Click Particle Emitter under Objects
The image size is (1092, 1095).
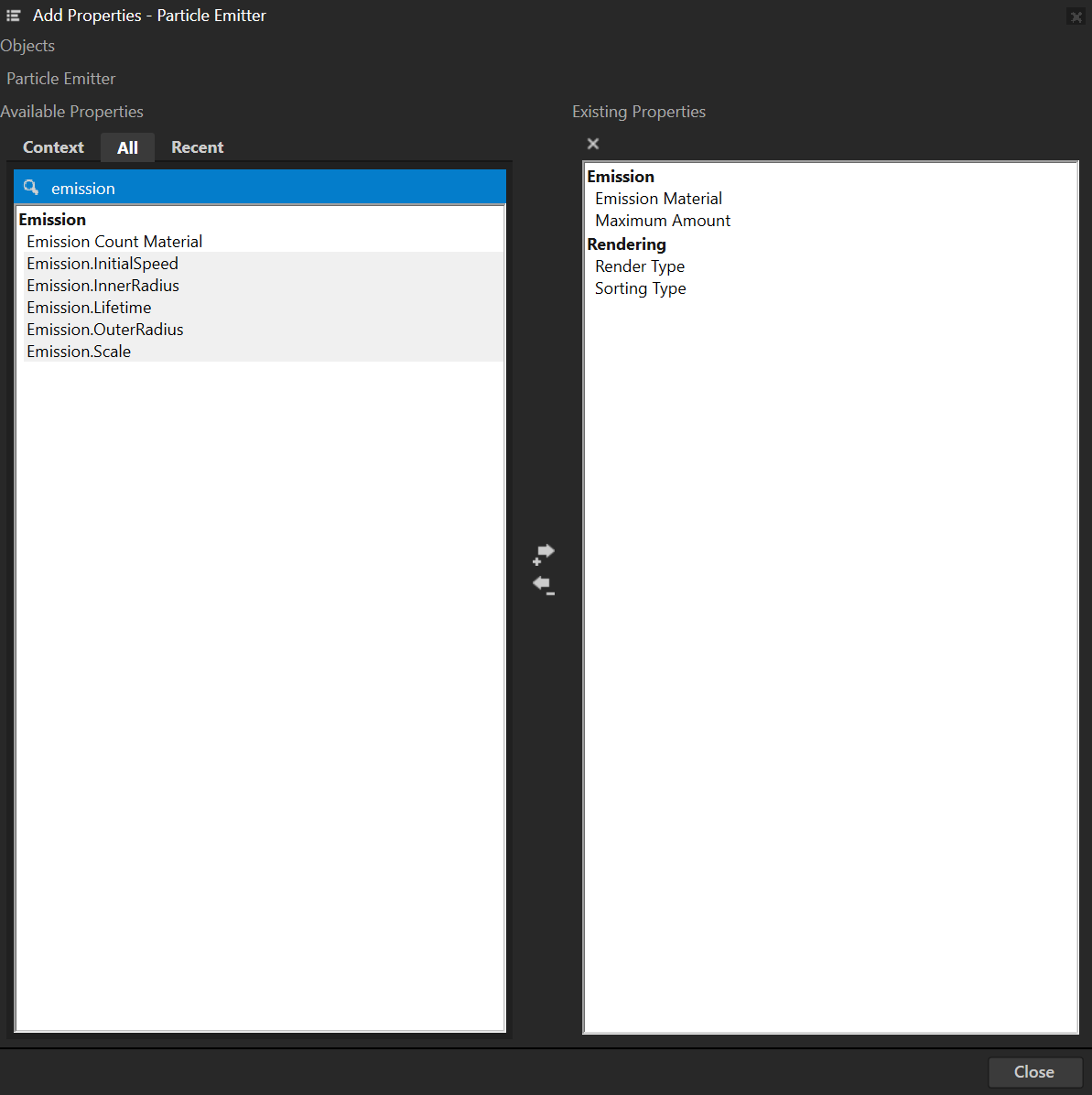pos(60,78)
